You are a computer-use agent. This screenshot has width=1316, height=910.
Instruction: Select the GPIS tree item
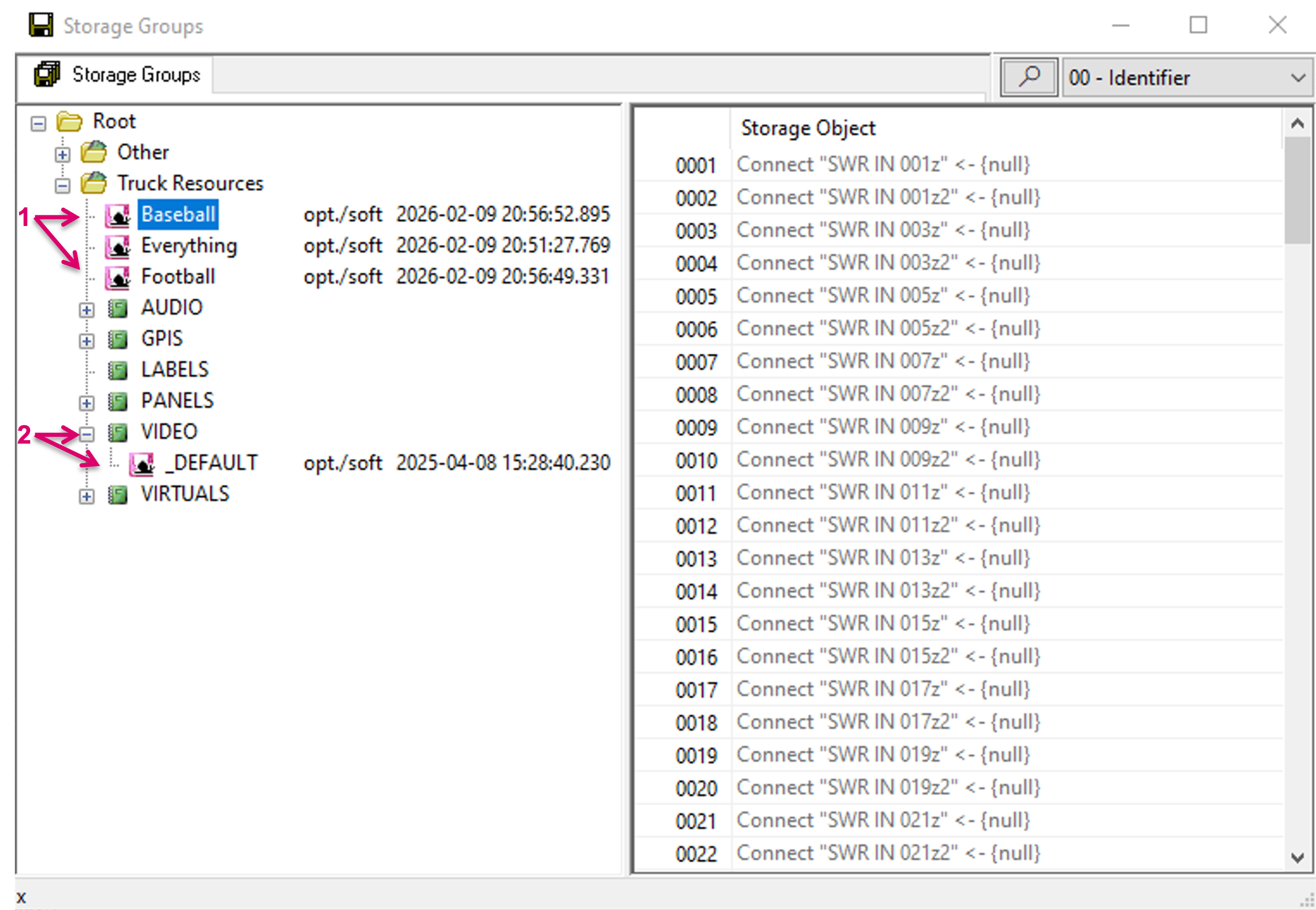pos(162,339)
